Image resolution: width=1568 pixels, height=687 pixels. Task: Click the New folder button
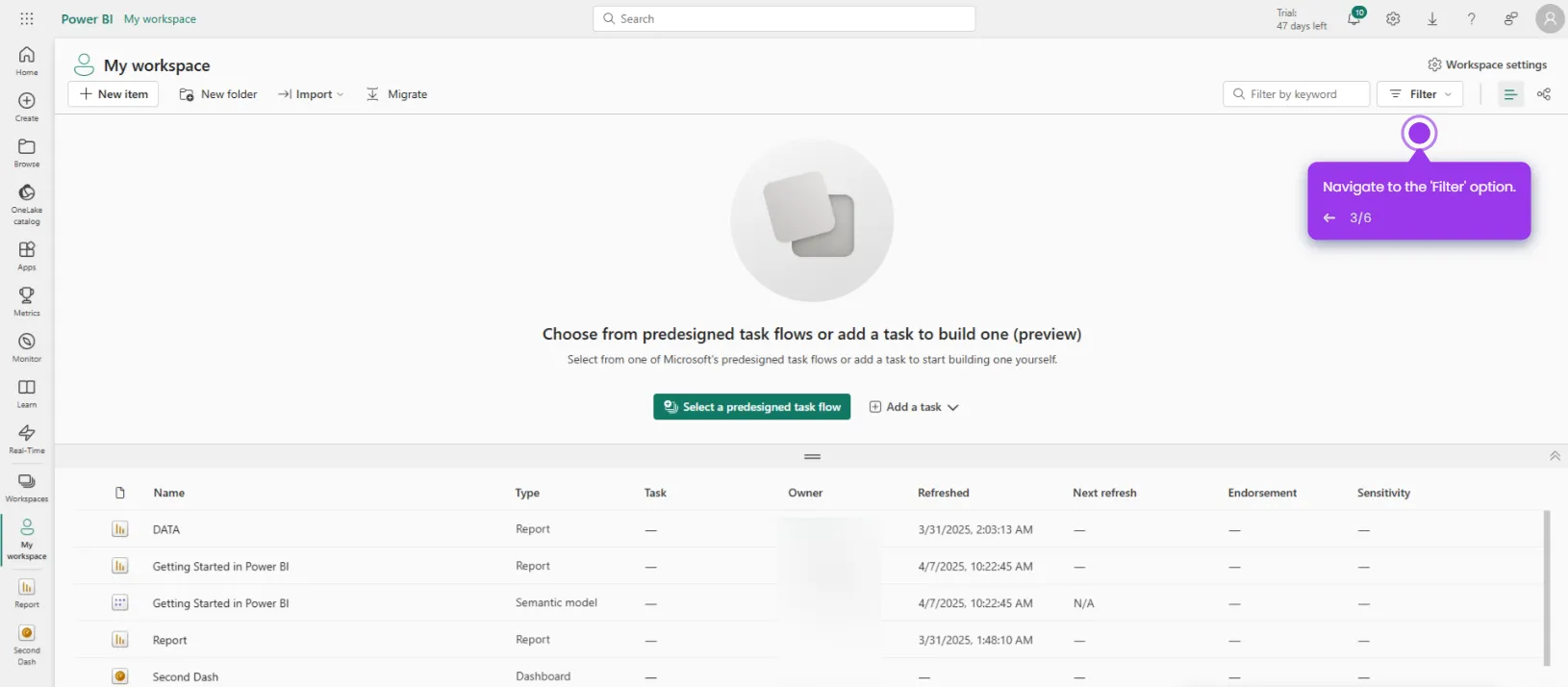click(218, 94)
